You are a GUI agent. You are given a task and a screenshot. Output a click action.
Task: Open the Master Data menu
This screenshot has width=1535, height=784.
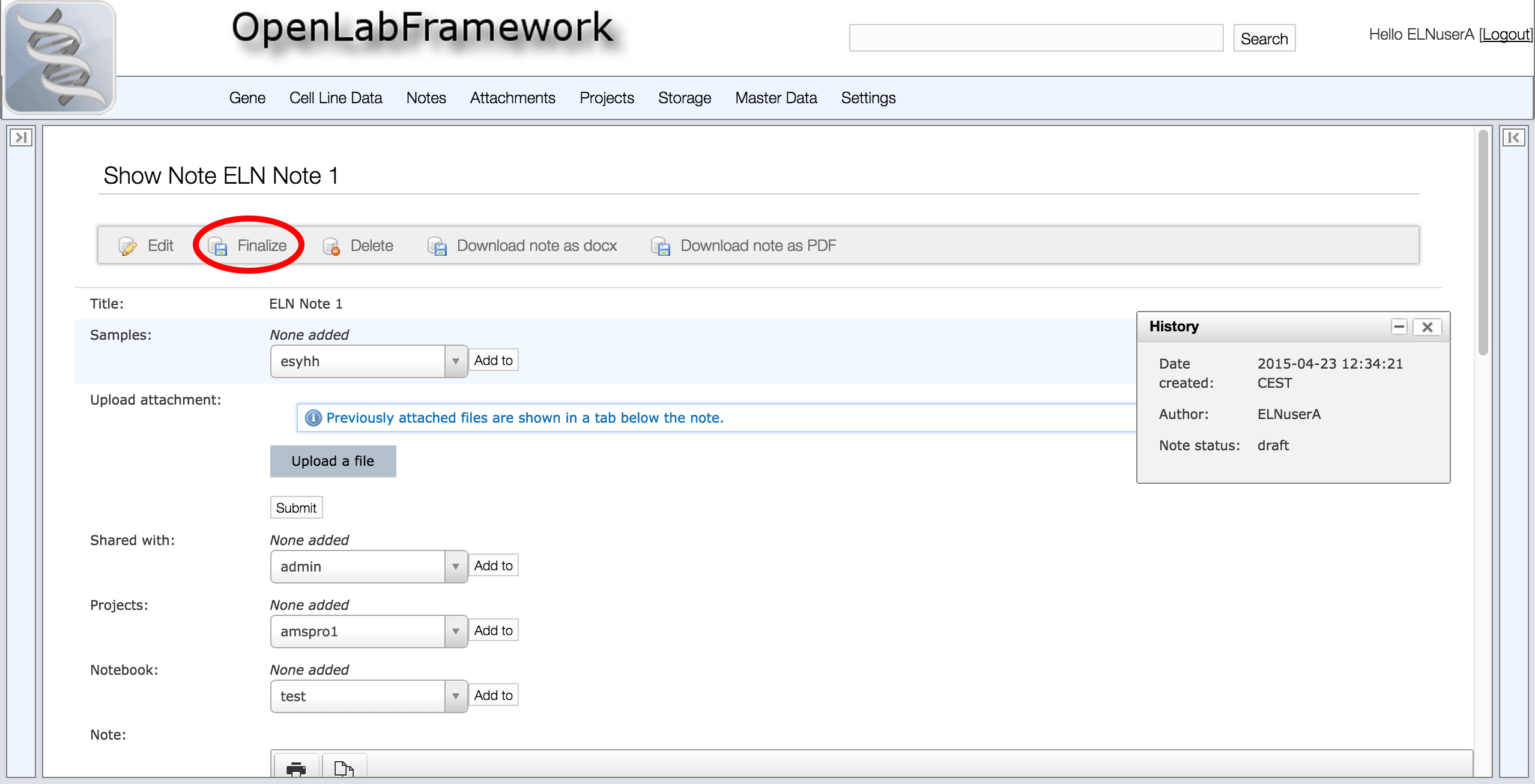pos(775,98)
